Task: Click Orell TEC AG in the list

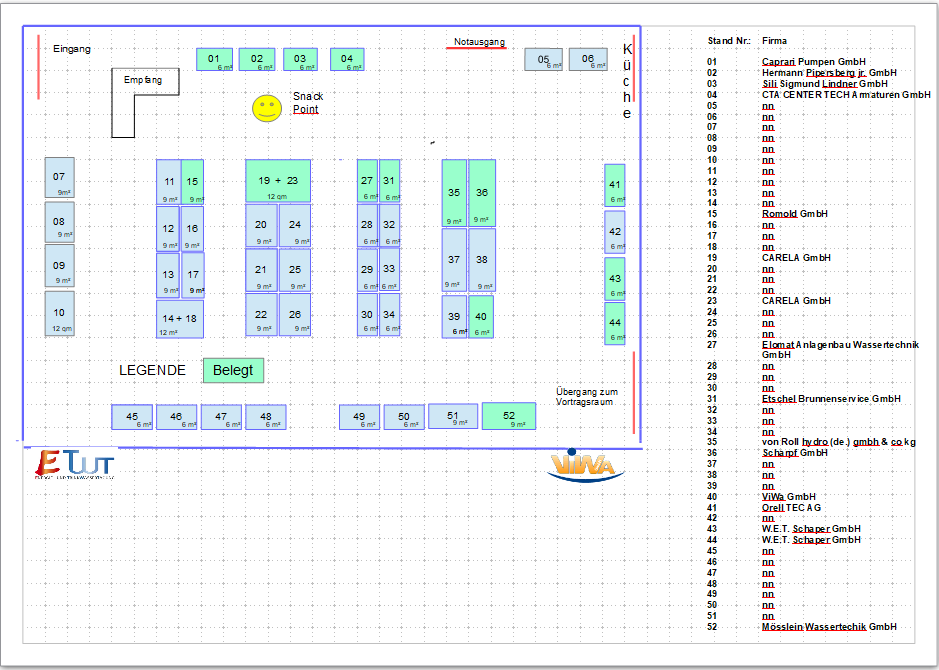Action: (791, 508)
